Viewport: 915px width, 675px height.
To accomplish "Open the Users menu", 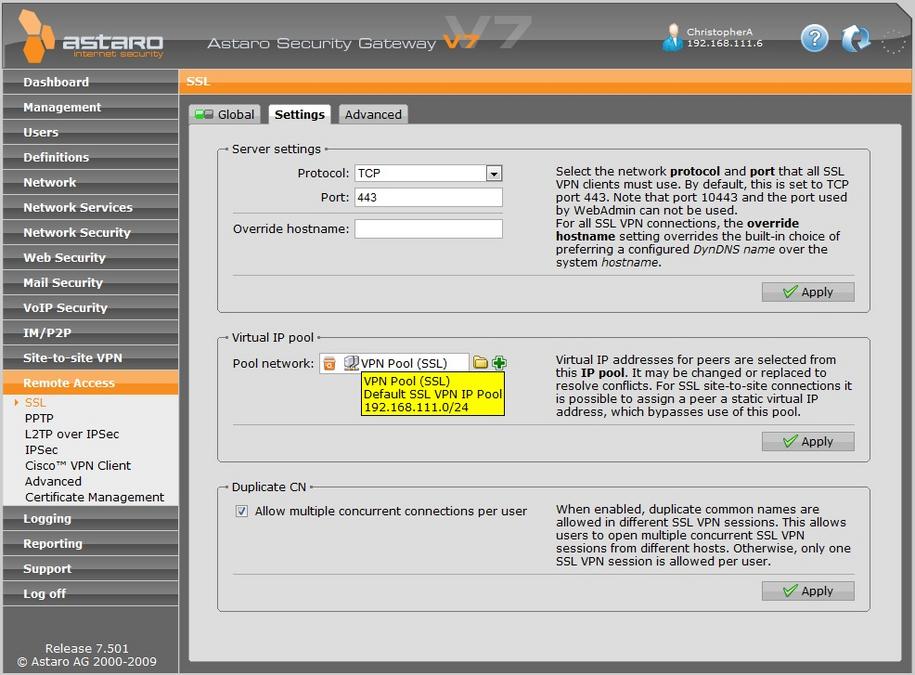I will click(x=91, y=132).
